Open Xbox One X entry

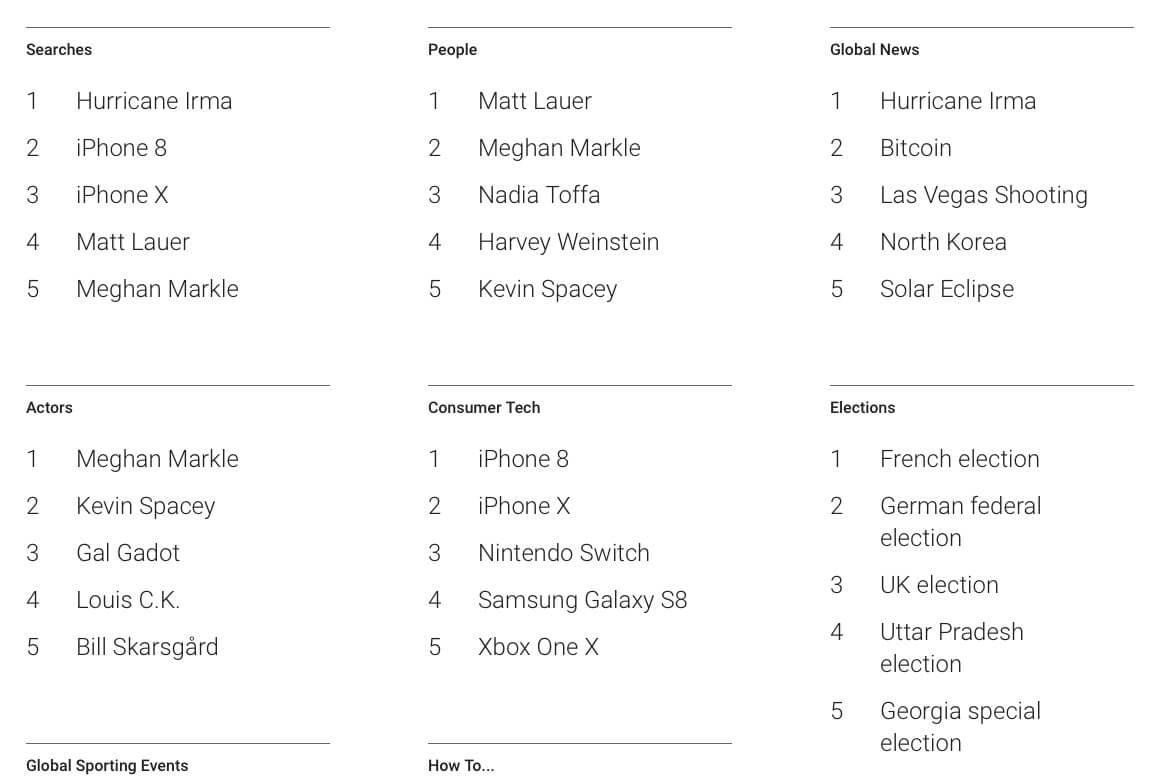(539, 646)
